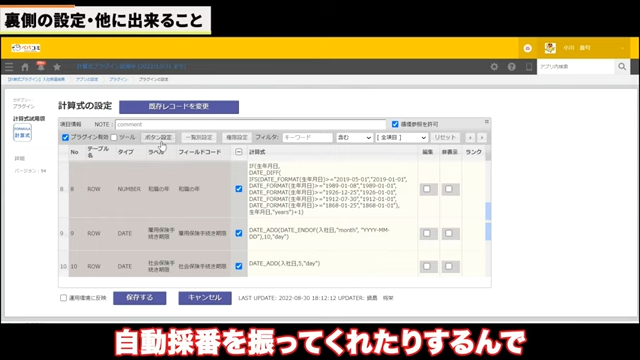This screenshot has width=640, height=360.
Task: Click the filter キーワード input field
Action: tap(307, 138)
